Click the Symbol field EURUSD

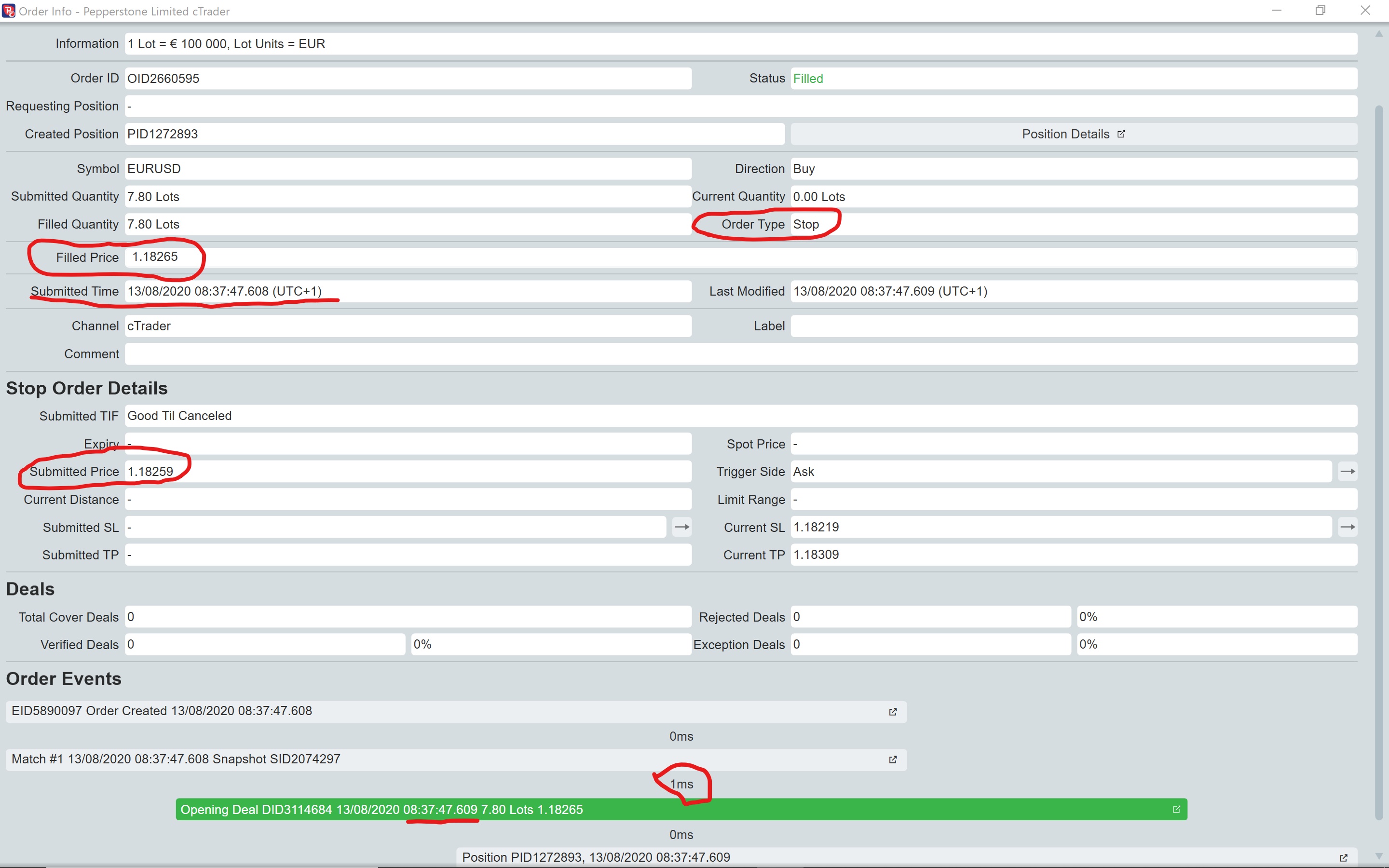(408, 169)
